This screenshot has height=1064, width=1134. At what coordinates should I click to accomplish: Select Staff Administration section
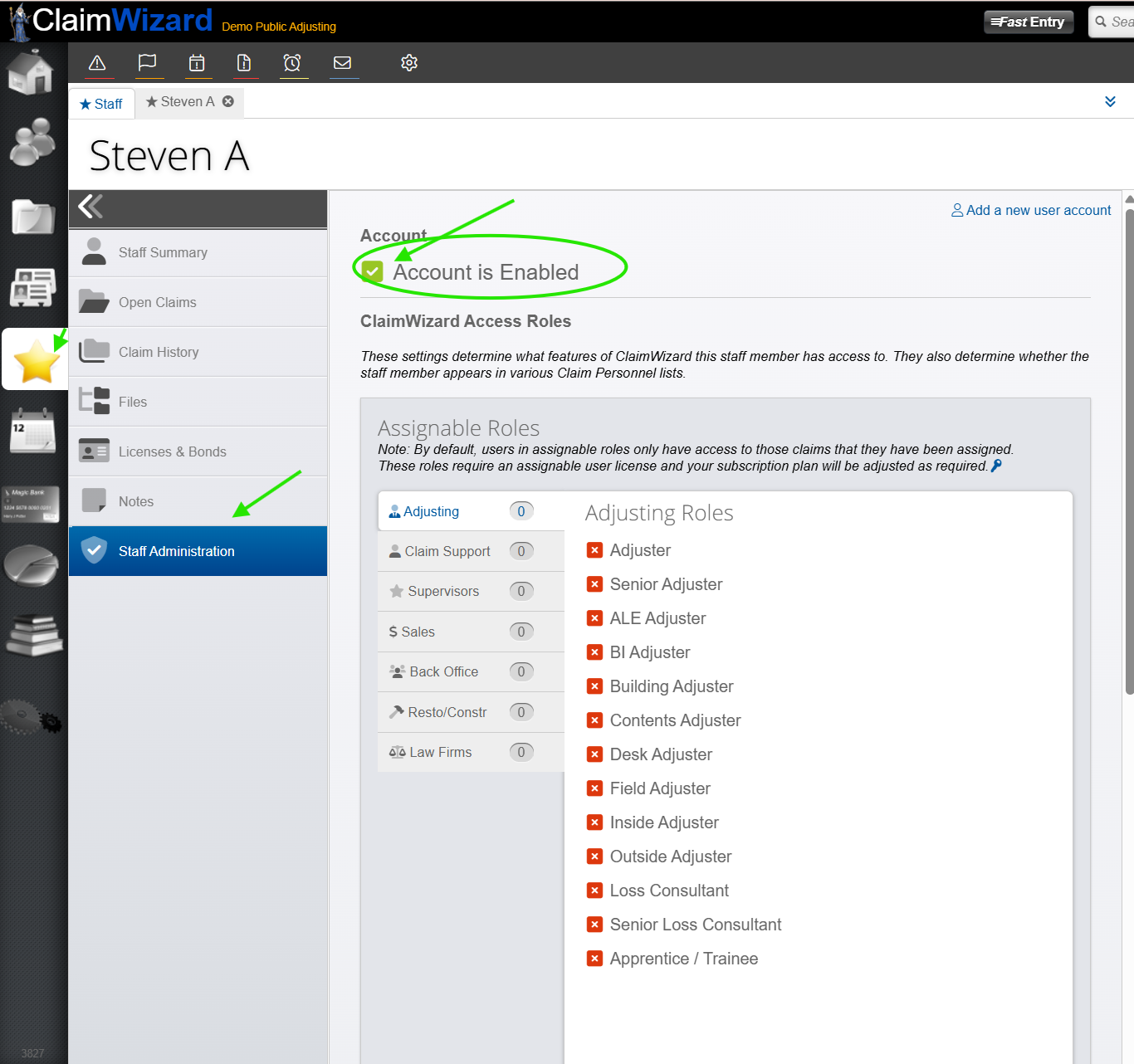(198, 551)
